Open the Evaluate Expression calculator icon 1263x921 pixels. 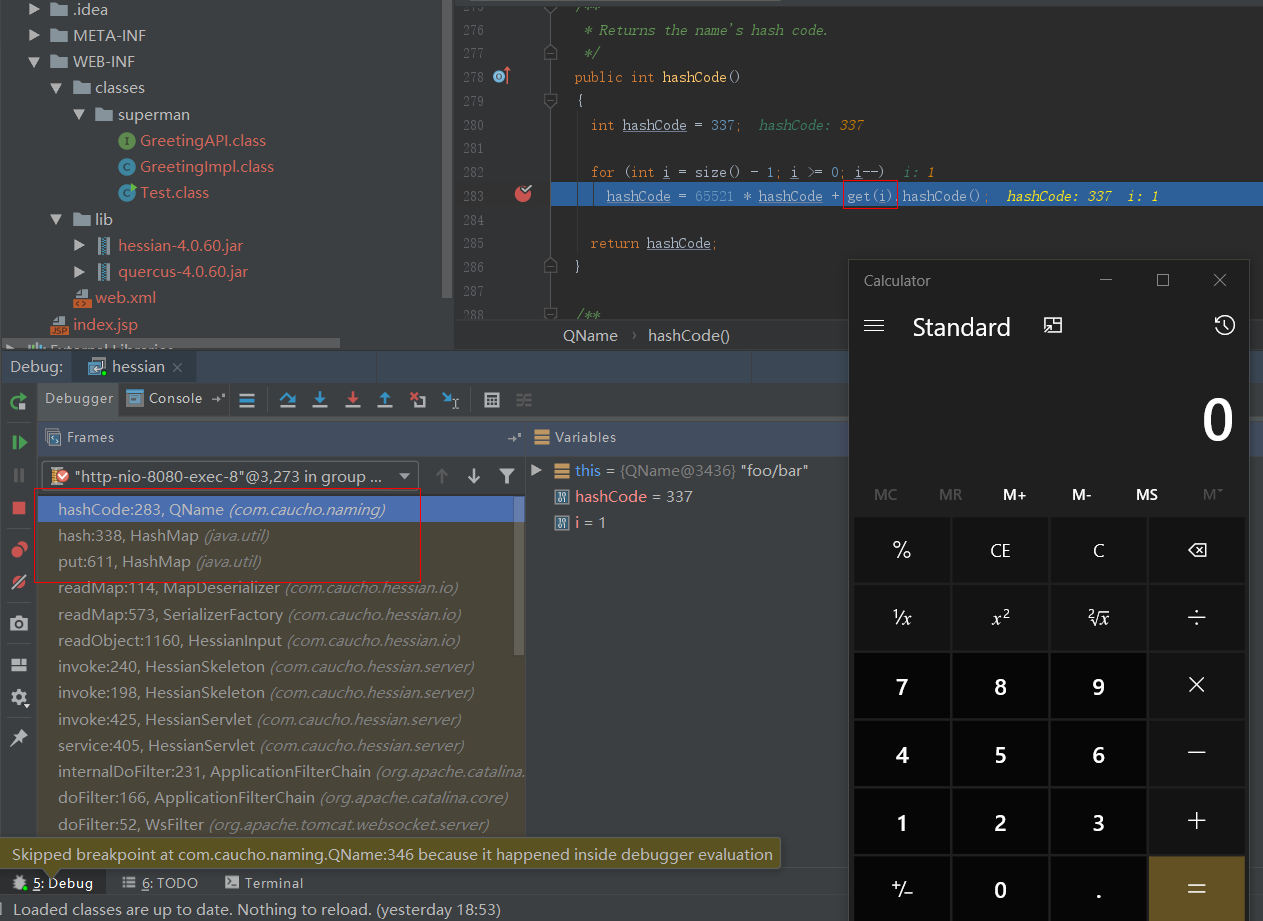click(x=492, y=400)
